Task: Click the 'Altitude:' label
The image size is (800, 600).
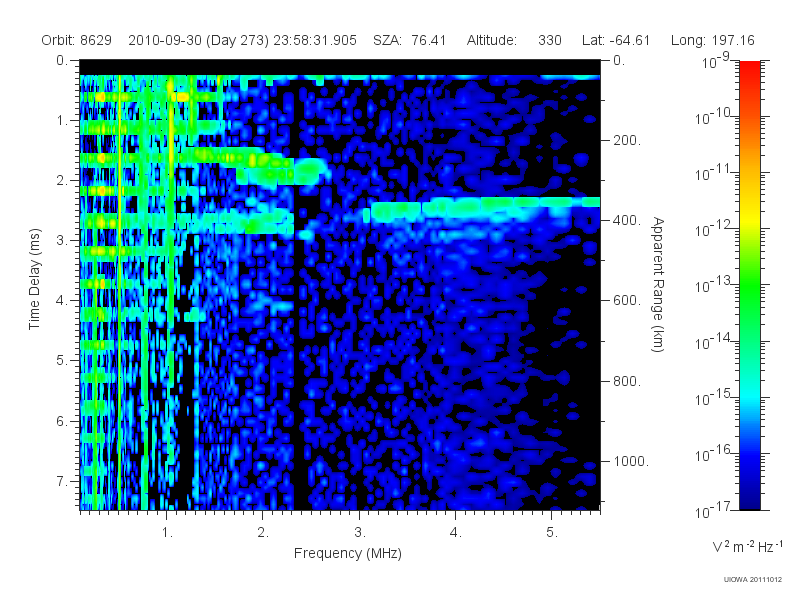Action: 492,40
